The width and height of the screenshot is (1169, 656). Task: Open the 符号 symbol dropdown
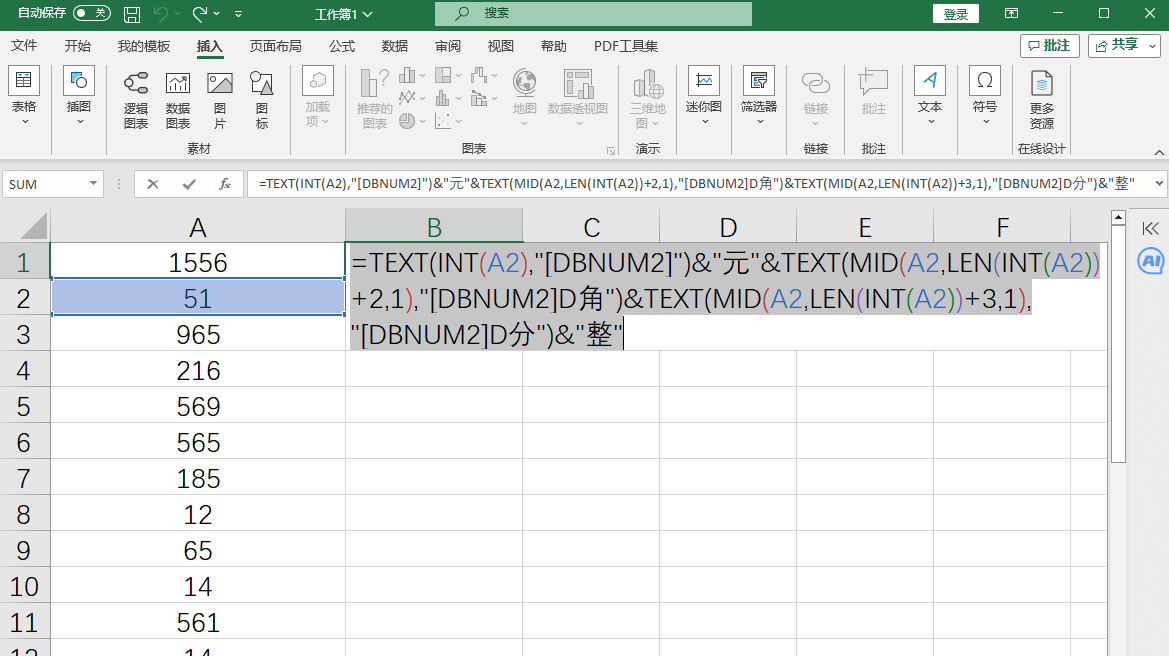point(985,100)
